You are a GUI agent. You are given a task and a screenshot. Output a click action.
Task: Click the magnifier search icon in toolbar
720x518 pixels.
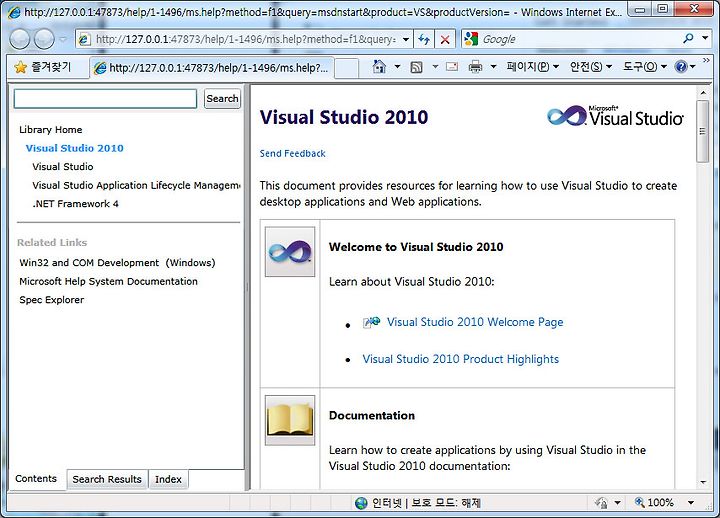[x=689, y=39]
